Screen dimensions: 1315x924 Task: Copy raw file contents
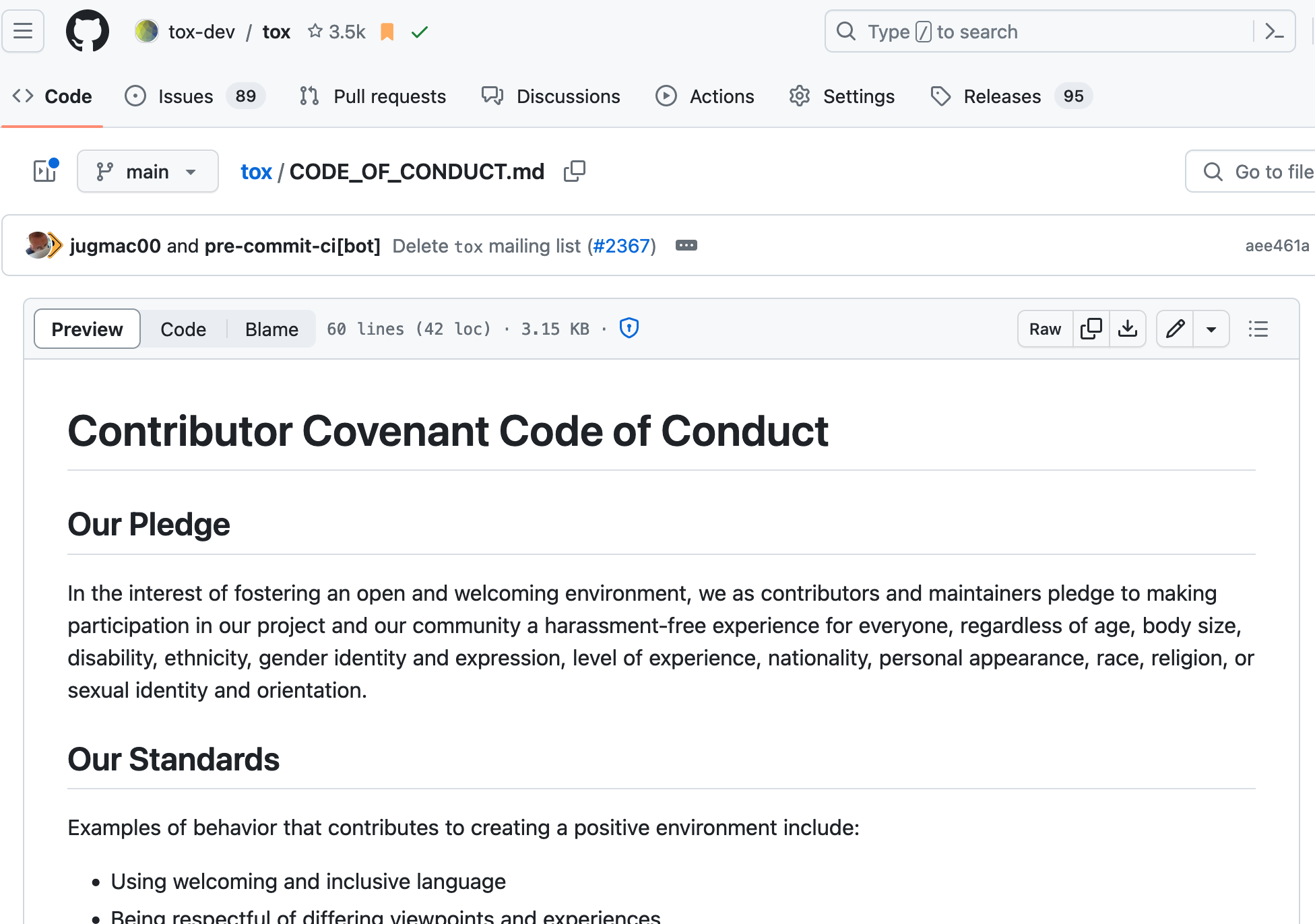point(1091,329)
